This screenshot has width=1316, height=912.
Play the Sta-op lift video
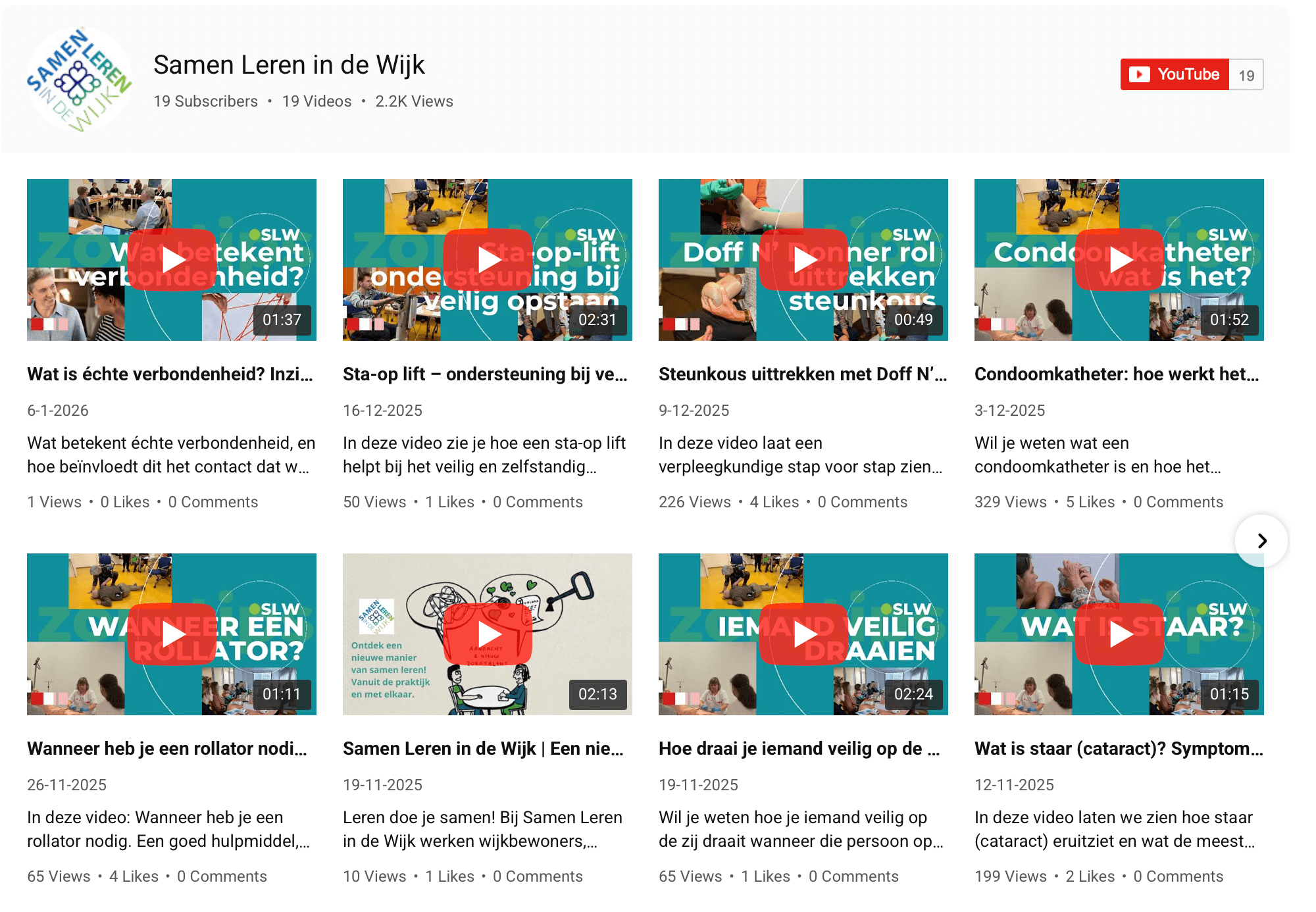point(488,260)
